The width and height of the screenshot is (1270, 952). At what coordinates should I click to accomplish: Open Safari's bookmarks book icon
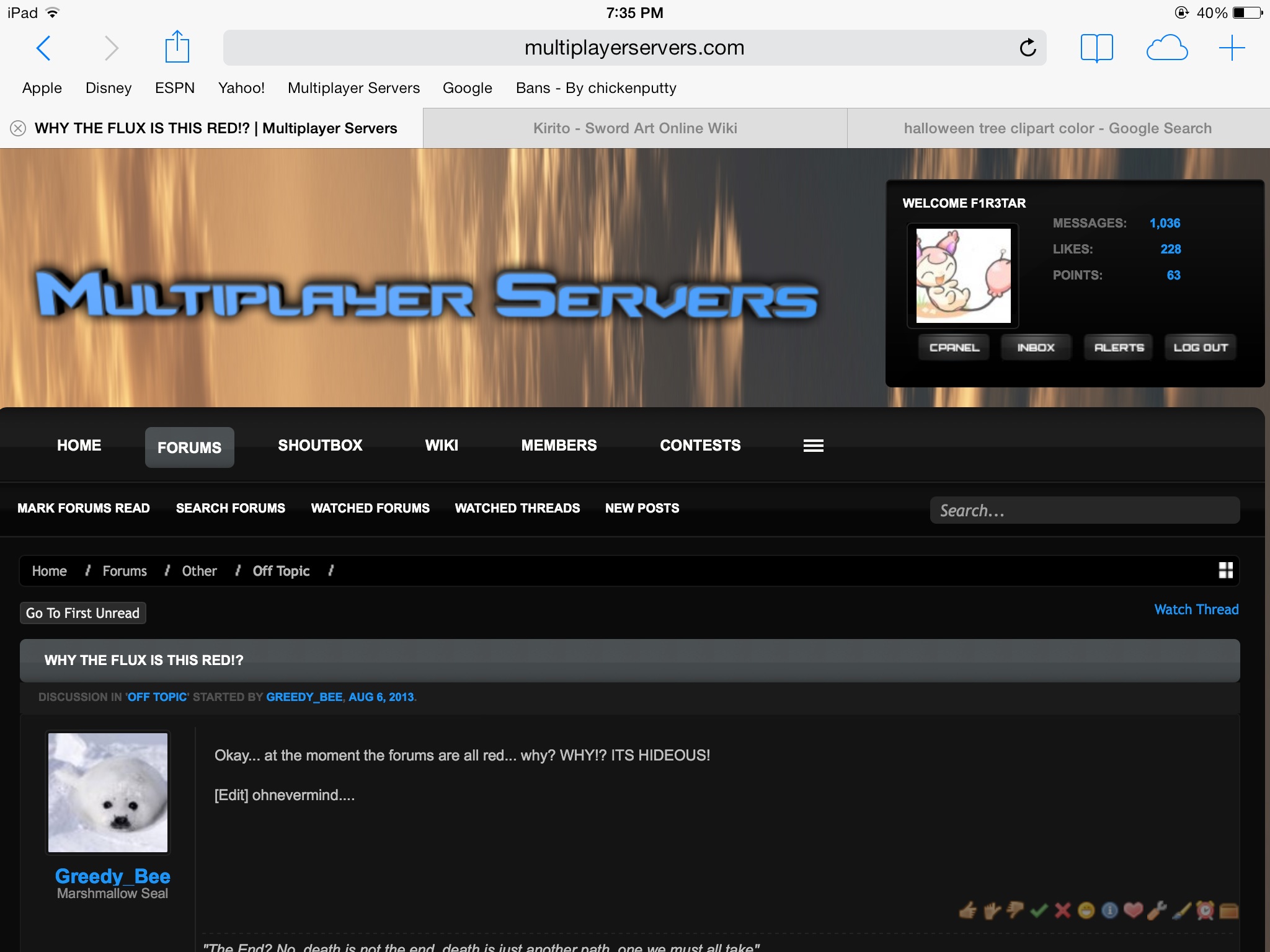1096,48
